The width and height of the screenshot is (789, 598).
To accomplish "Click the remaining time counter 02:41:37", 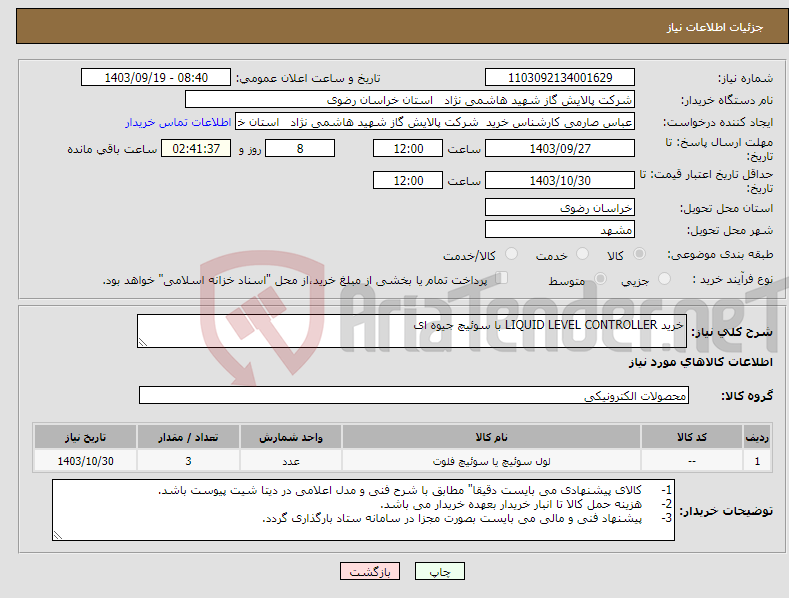I will pos(196,148).
